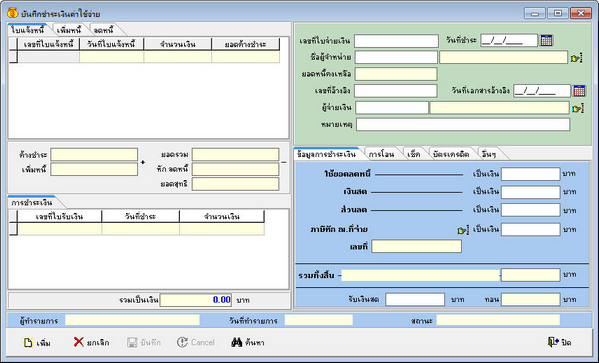Click บันทึก (save) button
Screen dimensions: 599x363
point(144,342)
